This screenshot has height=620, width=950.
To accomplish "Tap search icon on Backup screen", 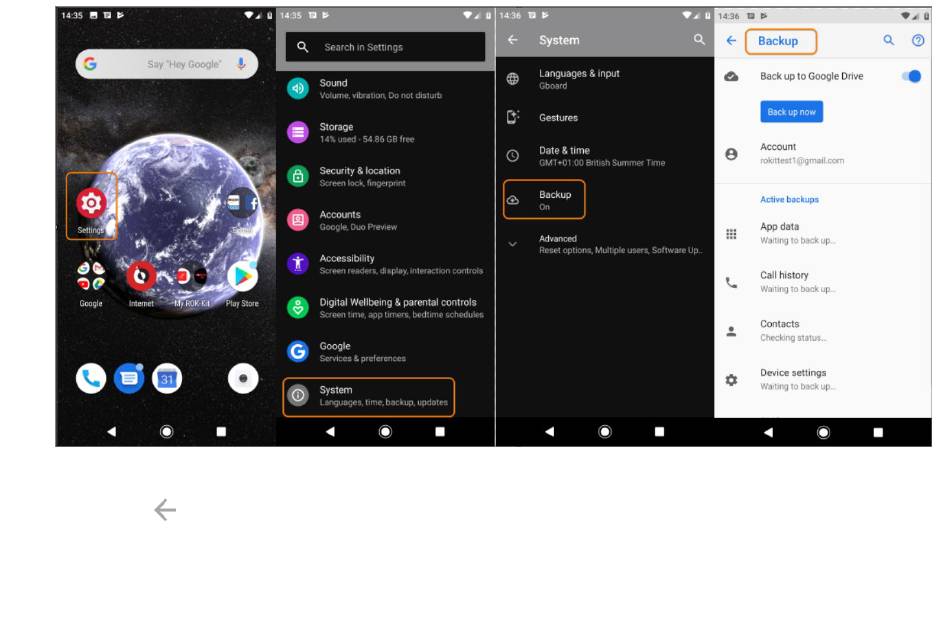I will [x=888, y=40].
